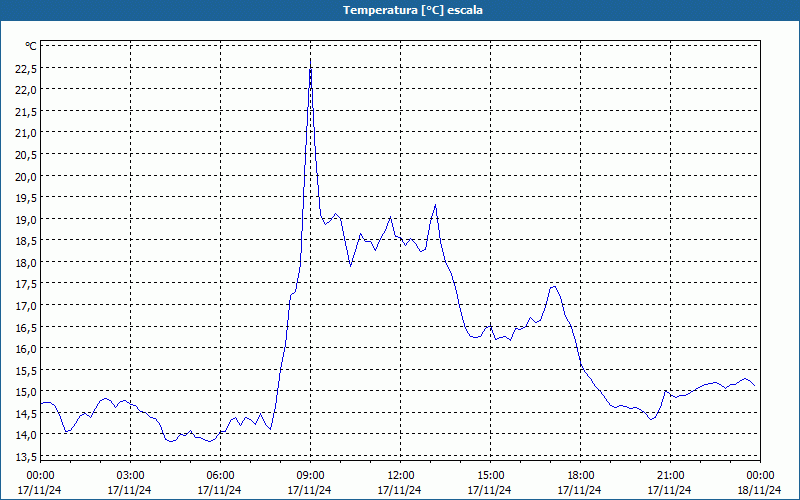800x500 pixels.
Task: Select the 14,5 vertical axis value
Action: (26, 413)
